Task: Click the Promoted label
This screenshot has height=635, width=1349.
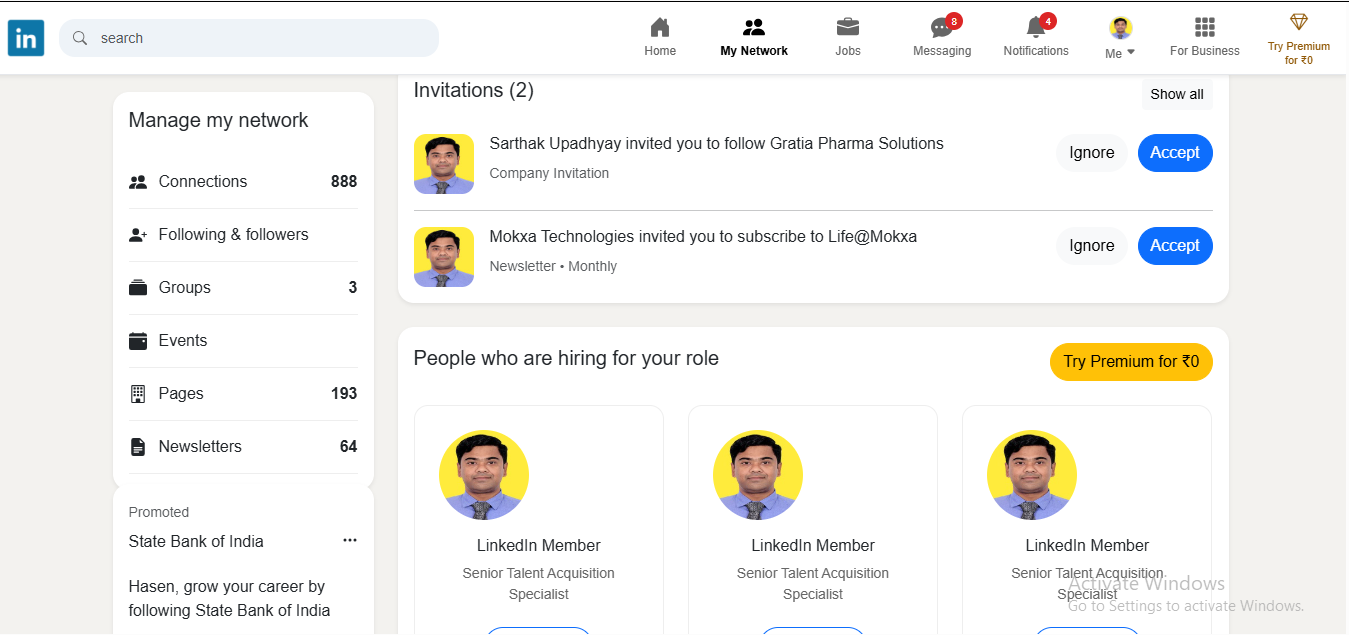Action: click(x=159, y=513)
